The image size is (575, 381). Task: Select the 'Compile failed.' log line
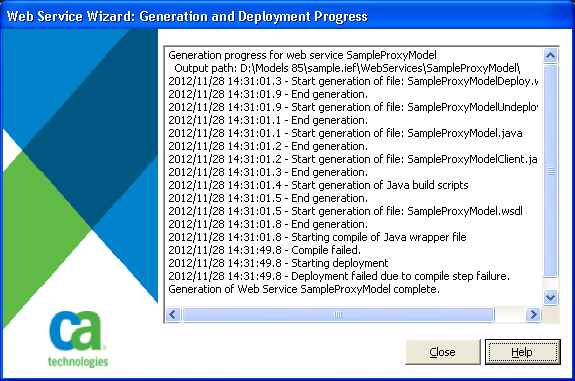click(x=264, y=250)
